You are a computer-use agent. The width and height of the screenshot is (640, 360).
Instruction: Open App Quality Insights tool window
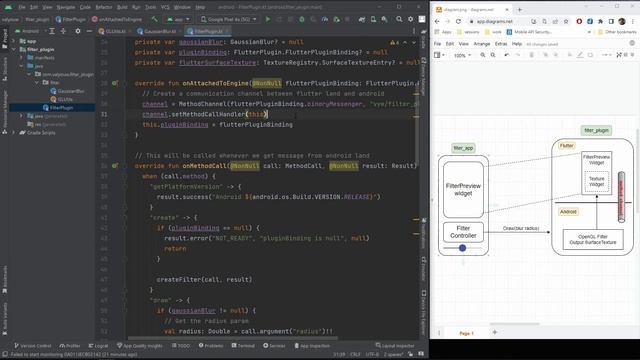click(x=140, y=346)
